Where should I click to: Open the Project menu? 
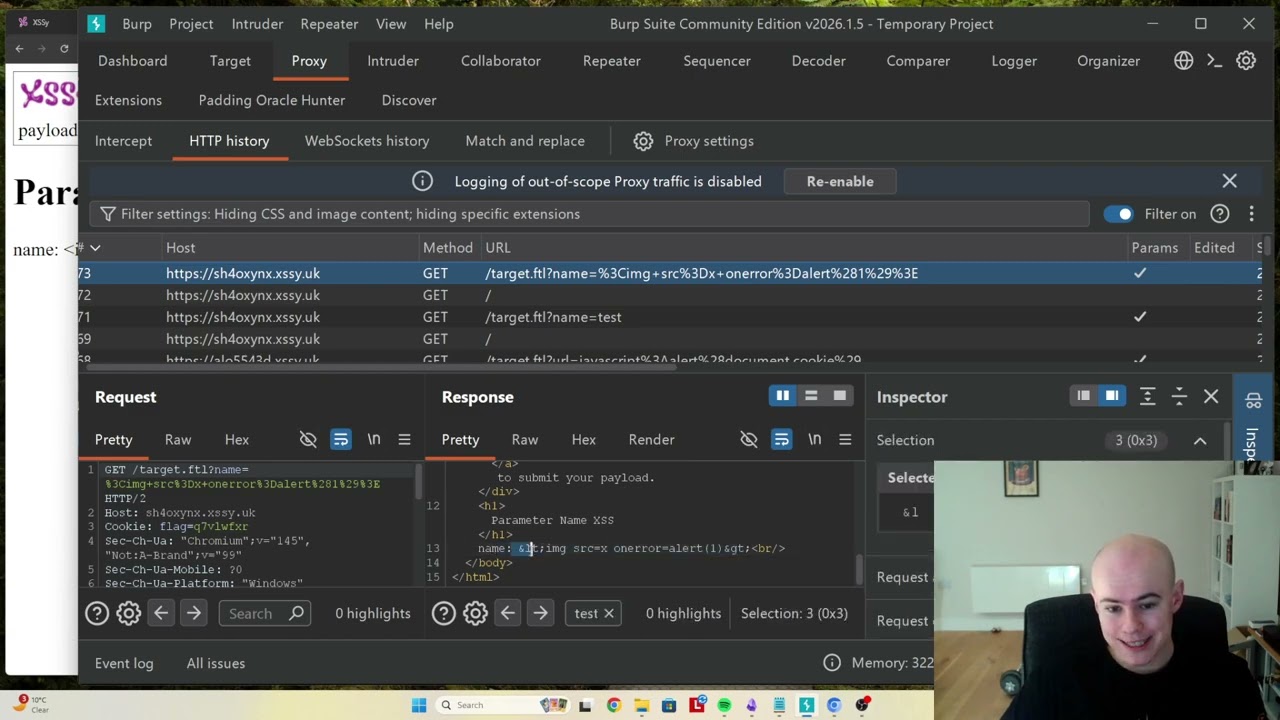(x=191, y=24)
